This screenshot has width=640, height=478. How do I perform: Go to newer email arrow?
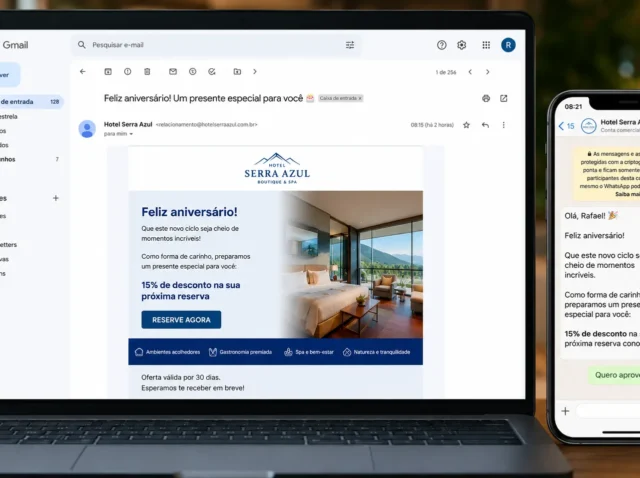click(470, 72)
